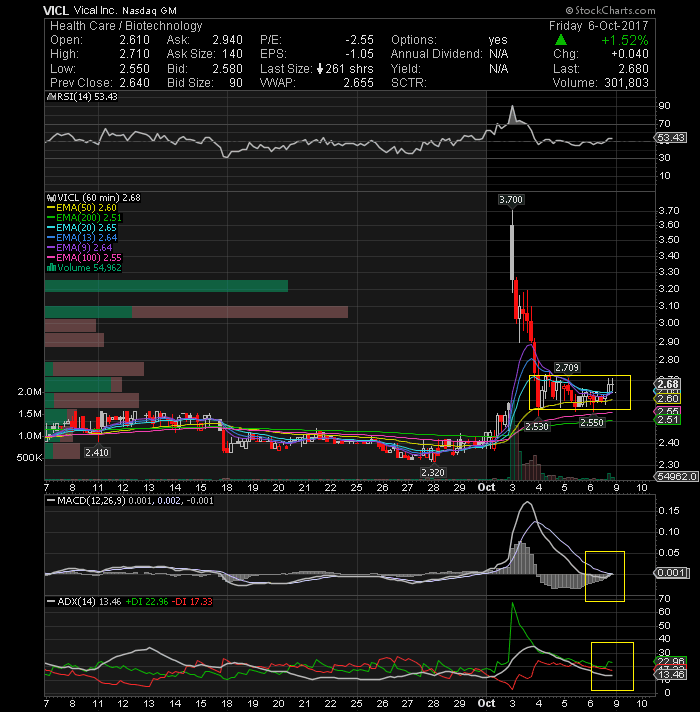
Task: Click the Vical Inc. company name
Action: tap(94, 10)
